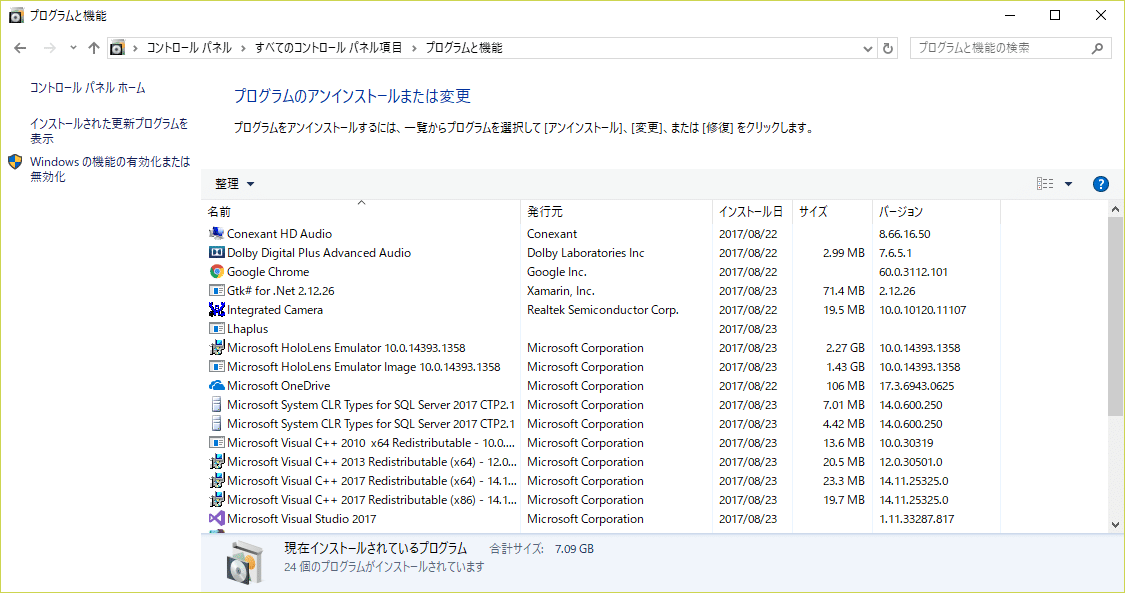Viewport: 1125px width, 593px height.
Task: Go back with the left arrow
Action: (20, 48)
